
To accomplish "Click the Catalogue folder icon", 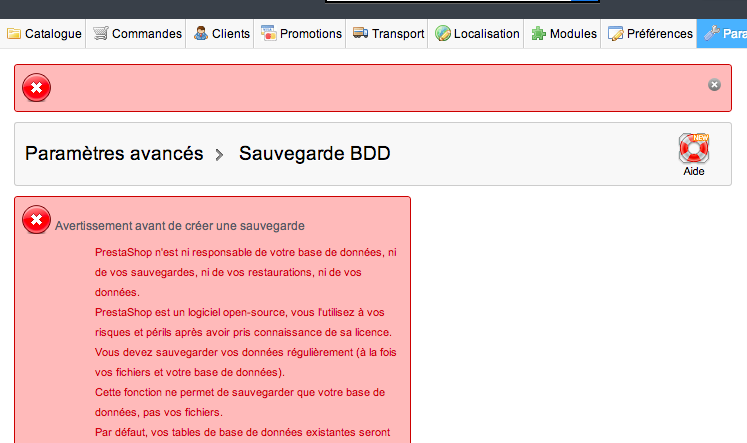I will [x=14, y=34].
